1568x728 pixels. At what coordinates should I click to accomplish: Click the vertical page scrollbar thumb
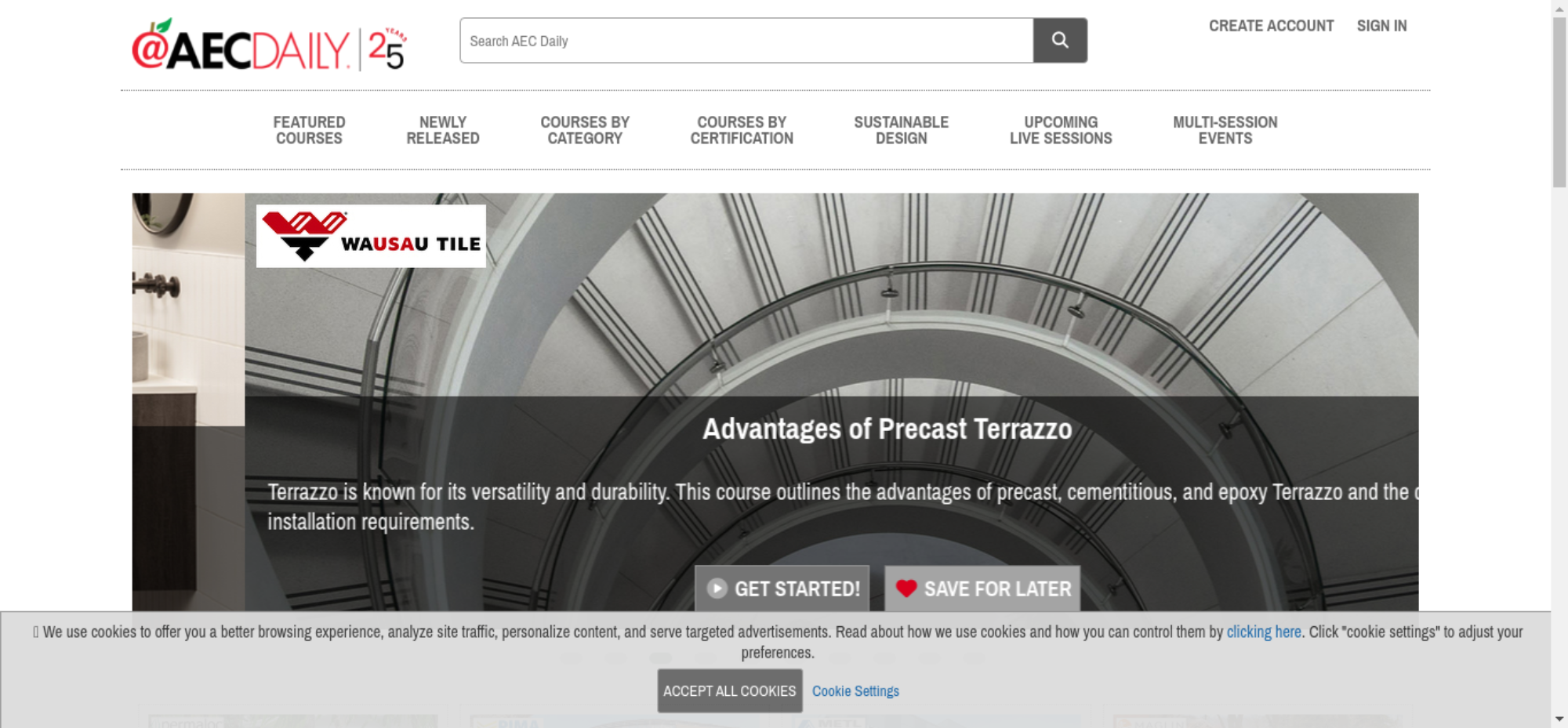[x=1559, y=102]
